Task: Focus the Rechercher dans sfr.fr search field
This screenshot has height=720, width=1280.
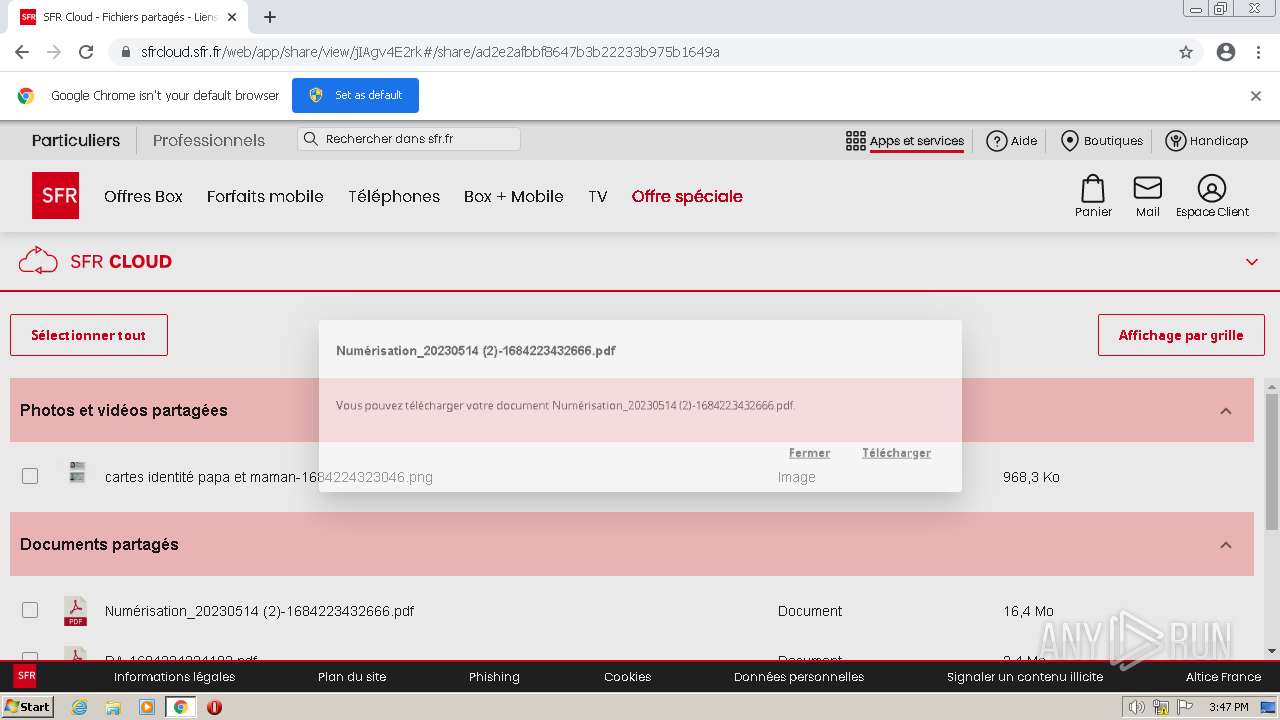Action: click(408, 139)
